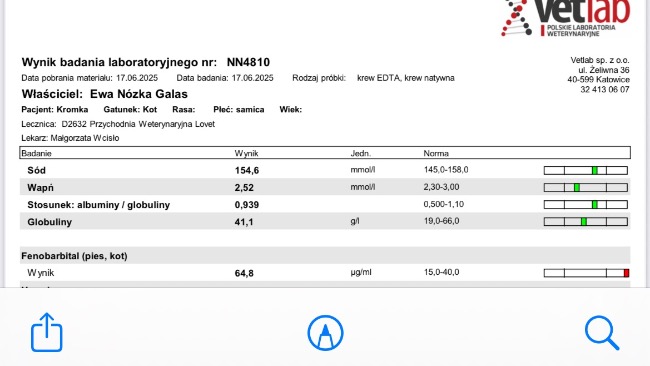Tap the Globuliny range indicator bar
The image size is (650, 366).
pyautogui.click(x=586, y=222)
